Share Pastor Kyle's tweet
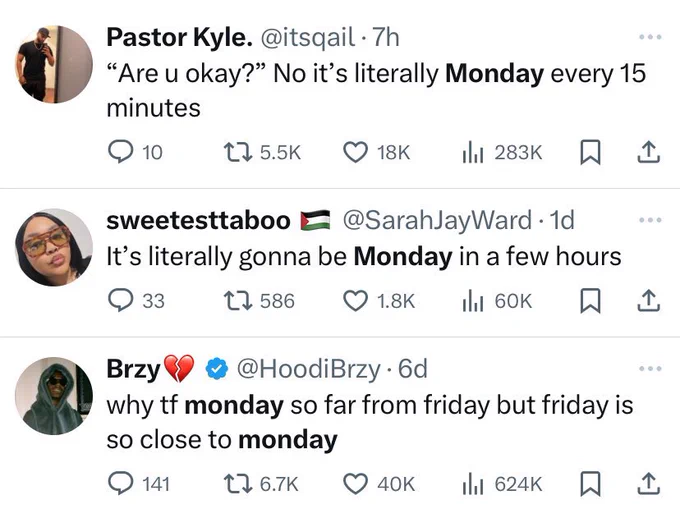 (648, 152)
